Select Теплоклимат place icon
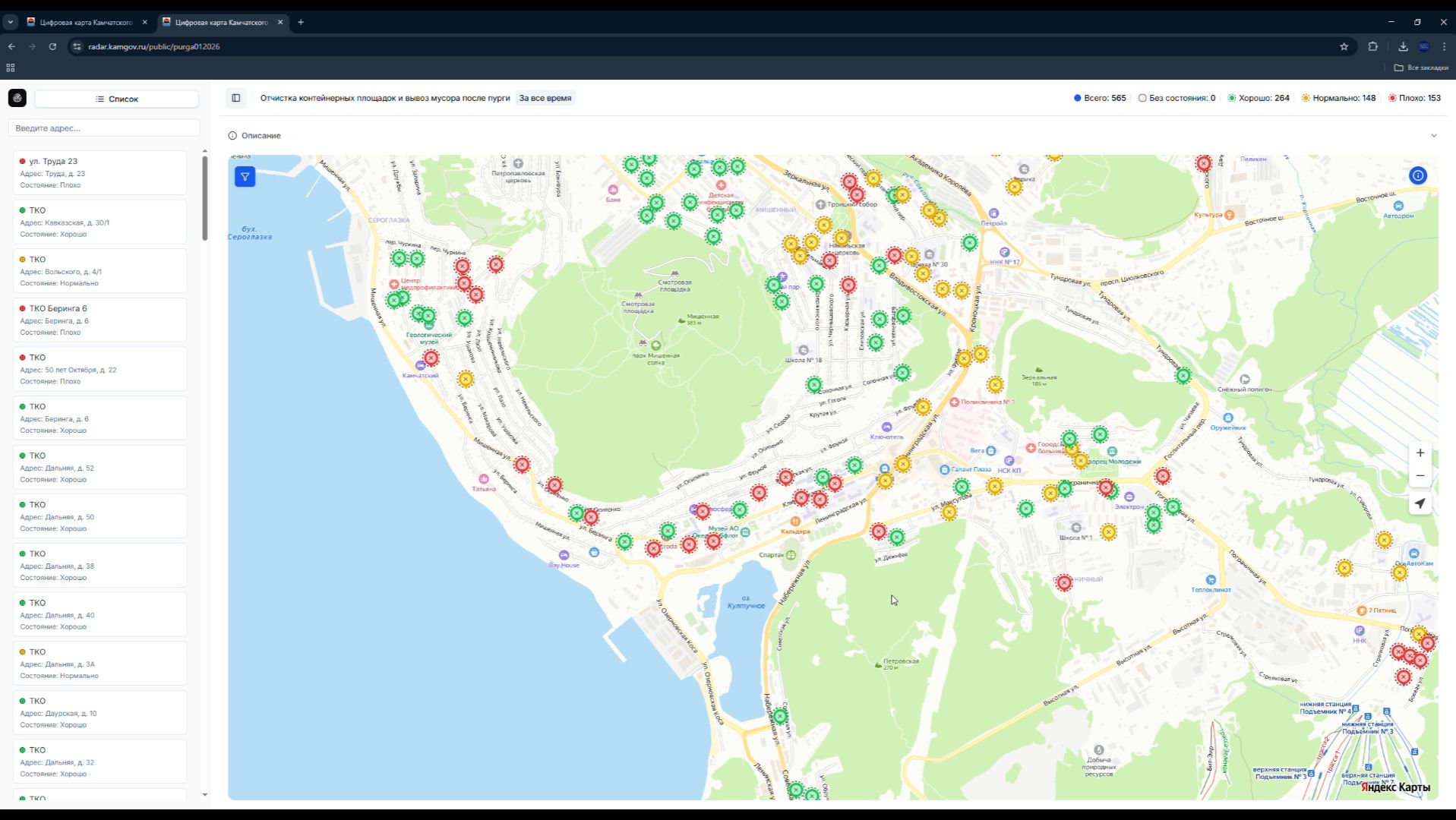Viewport: 1456px width, 820px height. 1211,580
